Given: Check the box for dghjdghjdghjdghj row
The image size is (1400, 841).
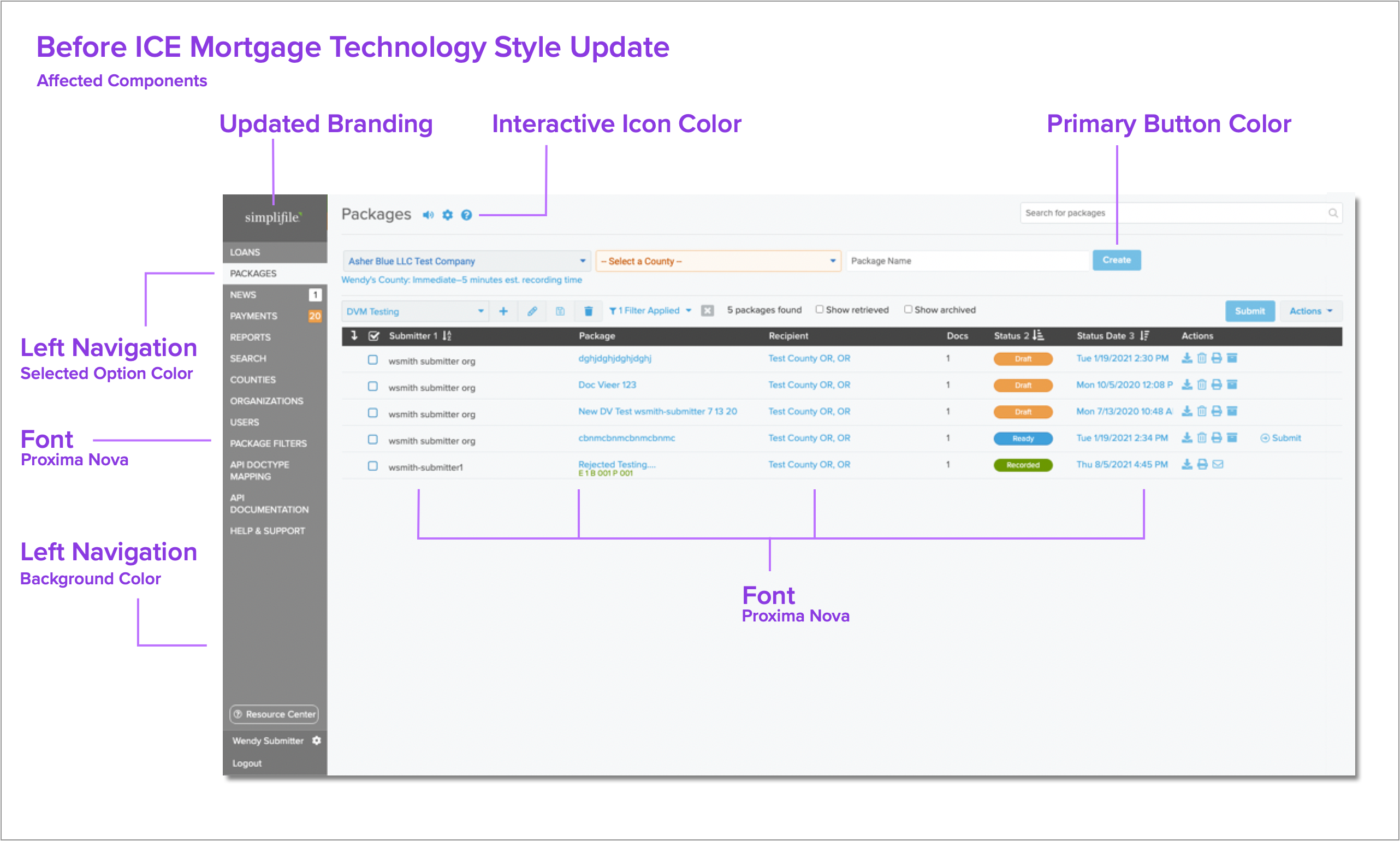Looking at the screenshot, I should click(x=372, y=360).
